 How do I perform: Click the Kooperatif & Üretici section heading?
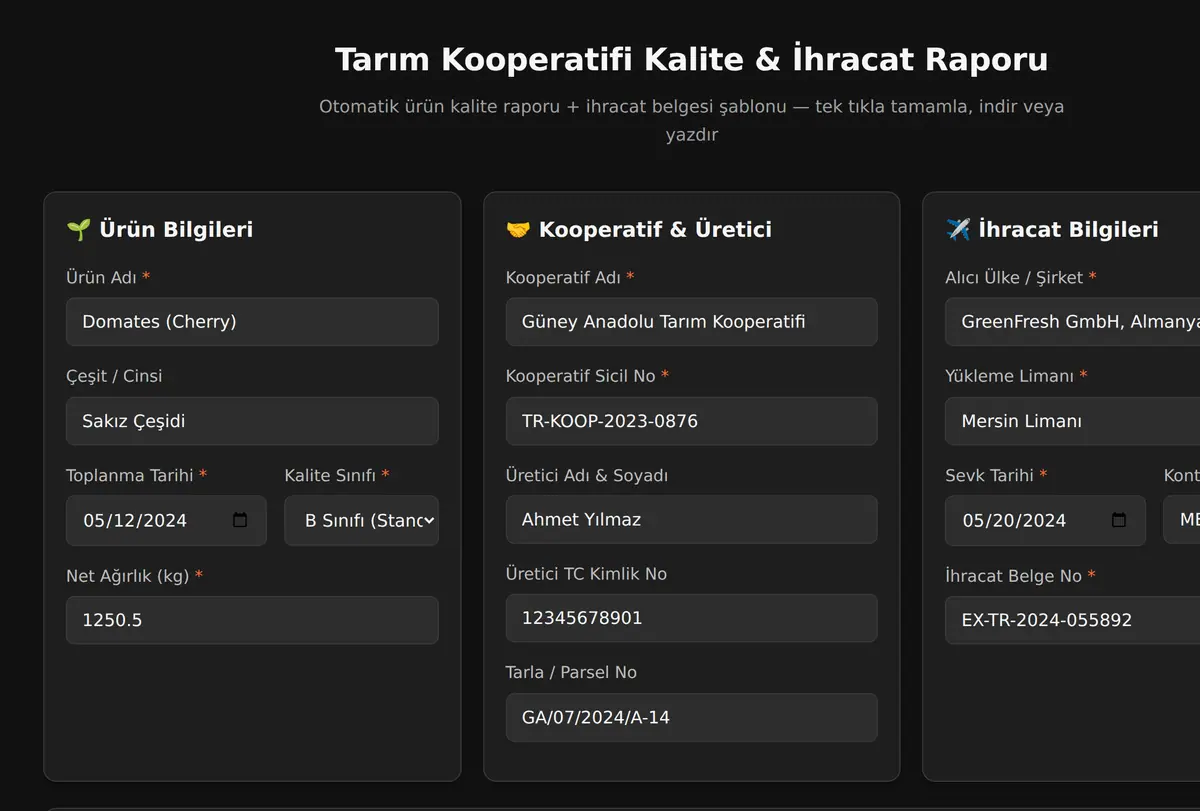point(638,230)
